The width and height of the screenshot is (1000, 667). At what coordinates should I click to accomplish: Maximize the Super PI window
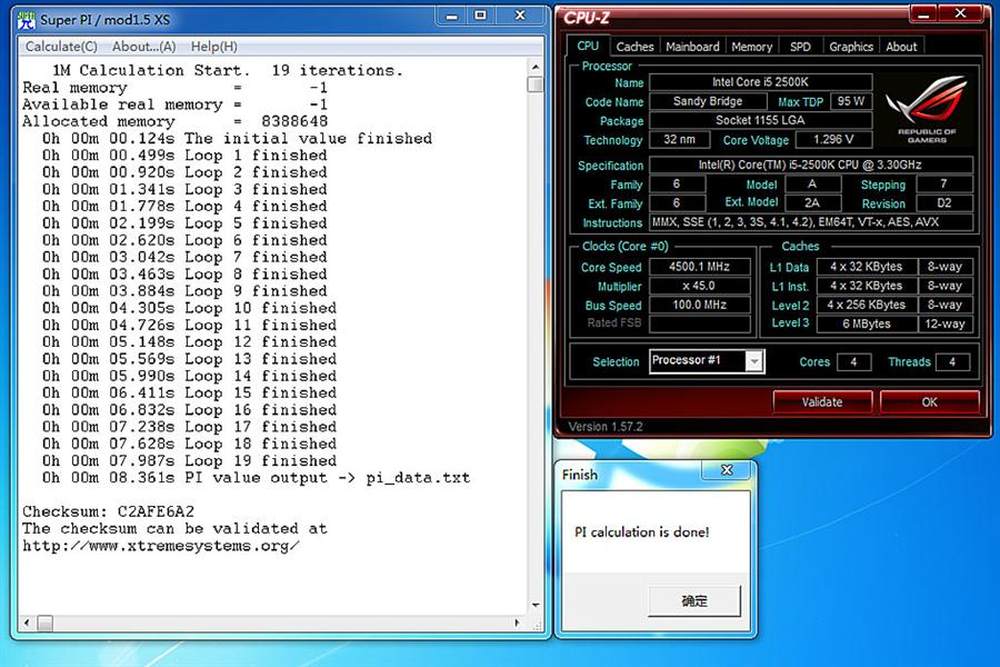click(480, 15)
